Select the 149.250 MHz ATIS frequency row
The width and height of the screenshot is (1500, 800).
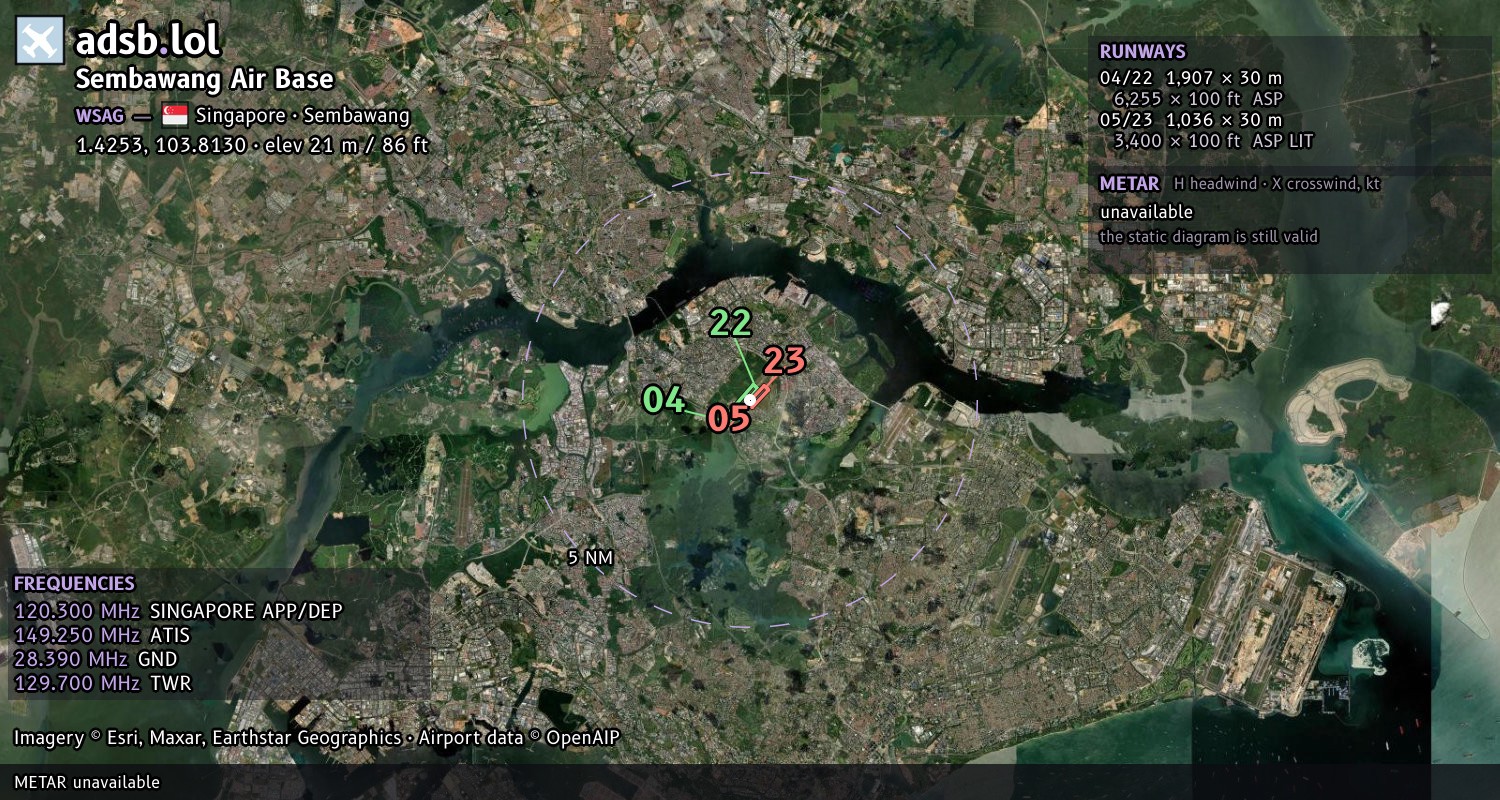[x=102, y=635]
